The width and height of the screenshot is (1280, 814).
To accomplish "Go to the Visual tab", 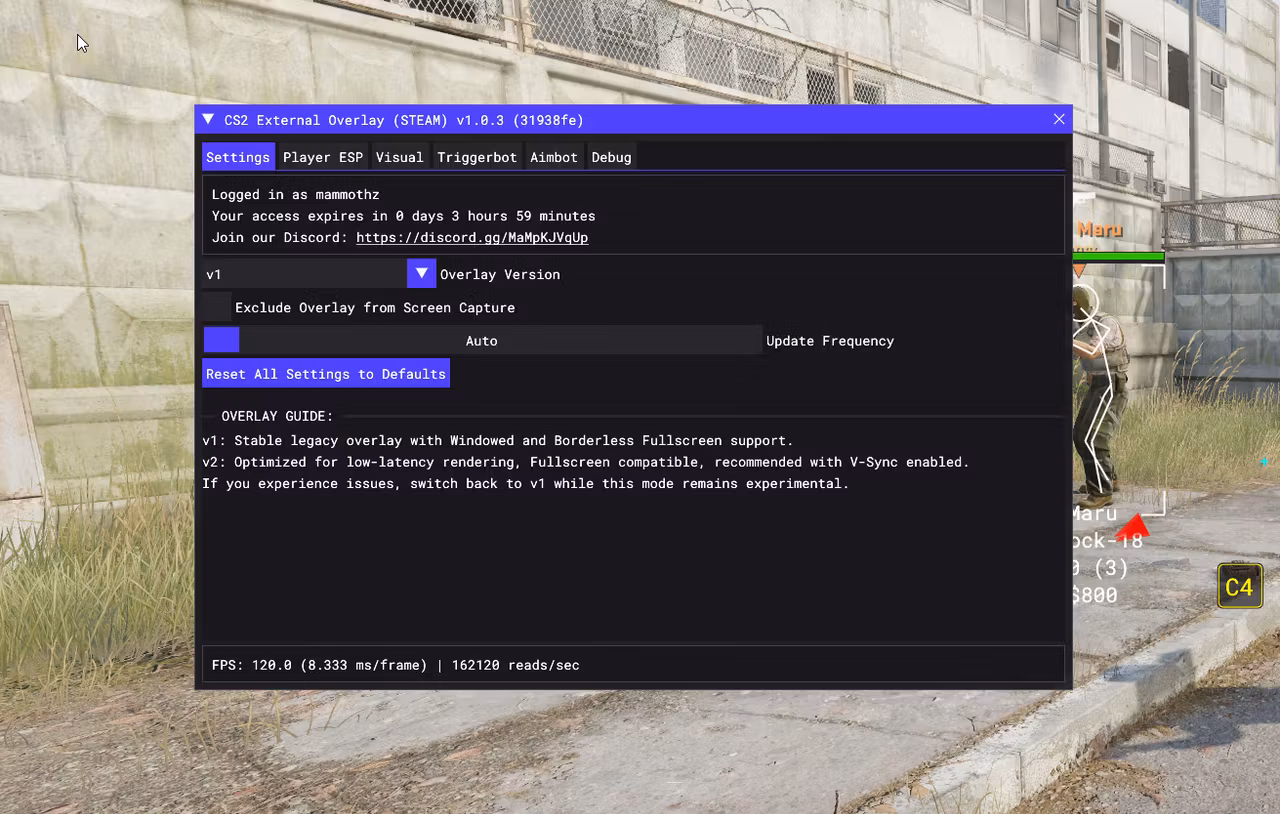I will [400, 157].
